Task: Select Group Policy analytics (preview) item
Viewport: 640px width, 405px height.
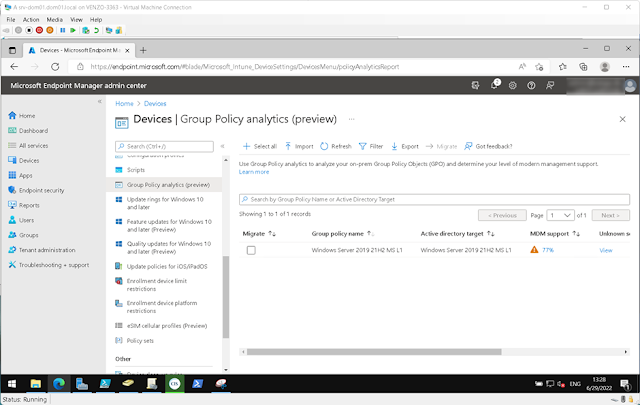Action: [164, 185]
